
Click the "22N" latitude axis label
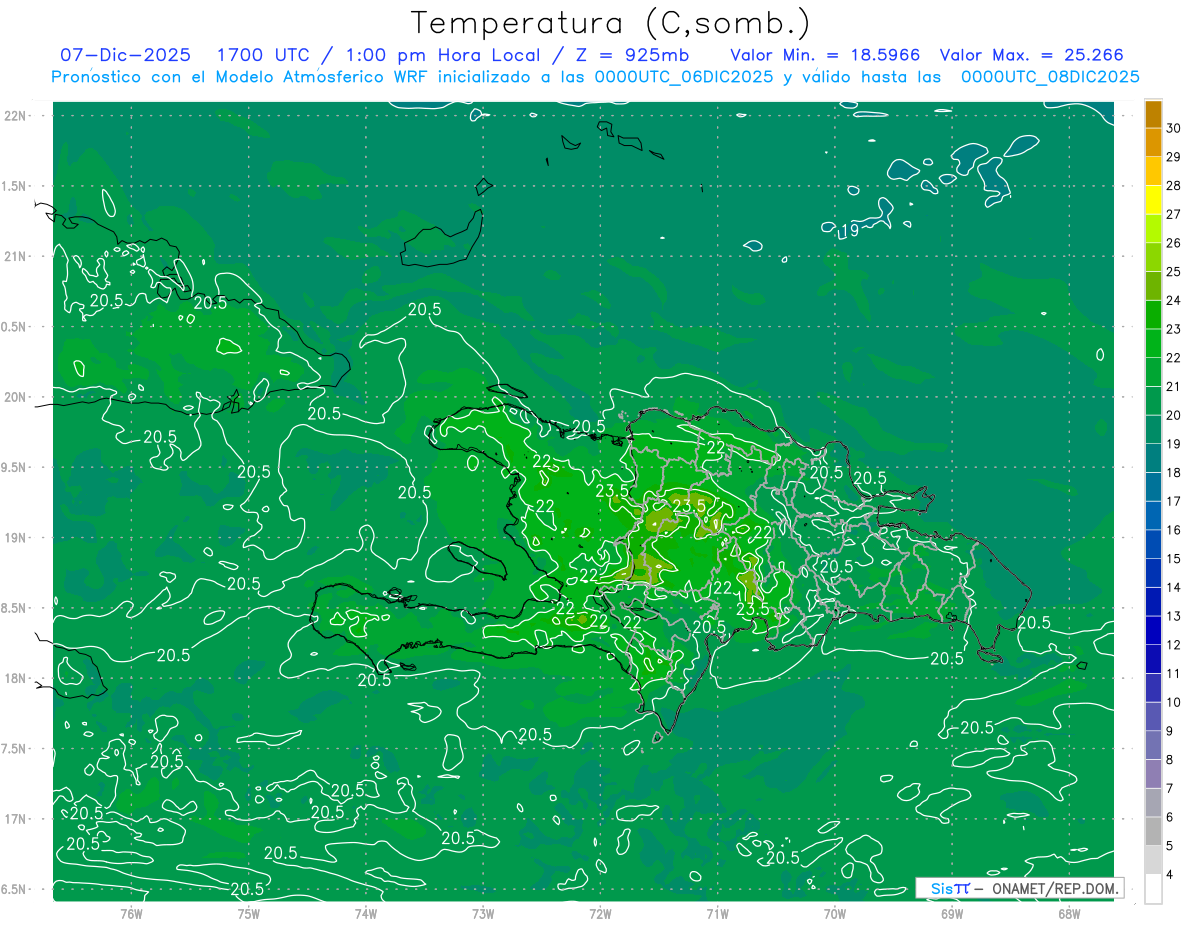15,116
